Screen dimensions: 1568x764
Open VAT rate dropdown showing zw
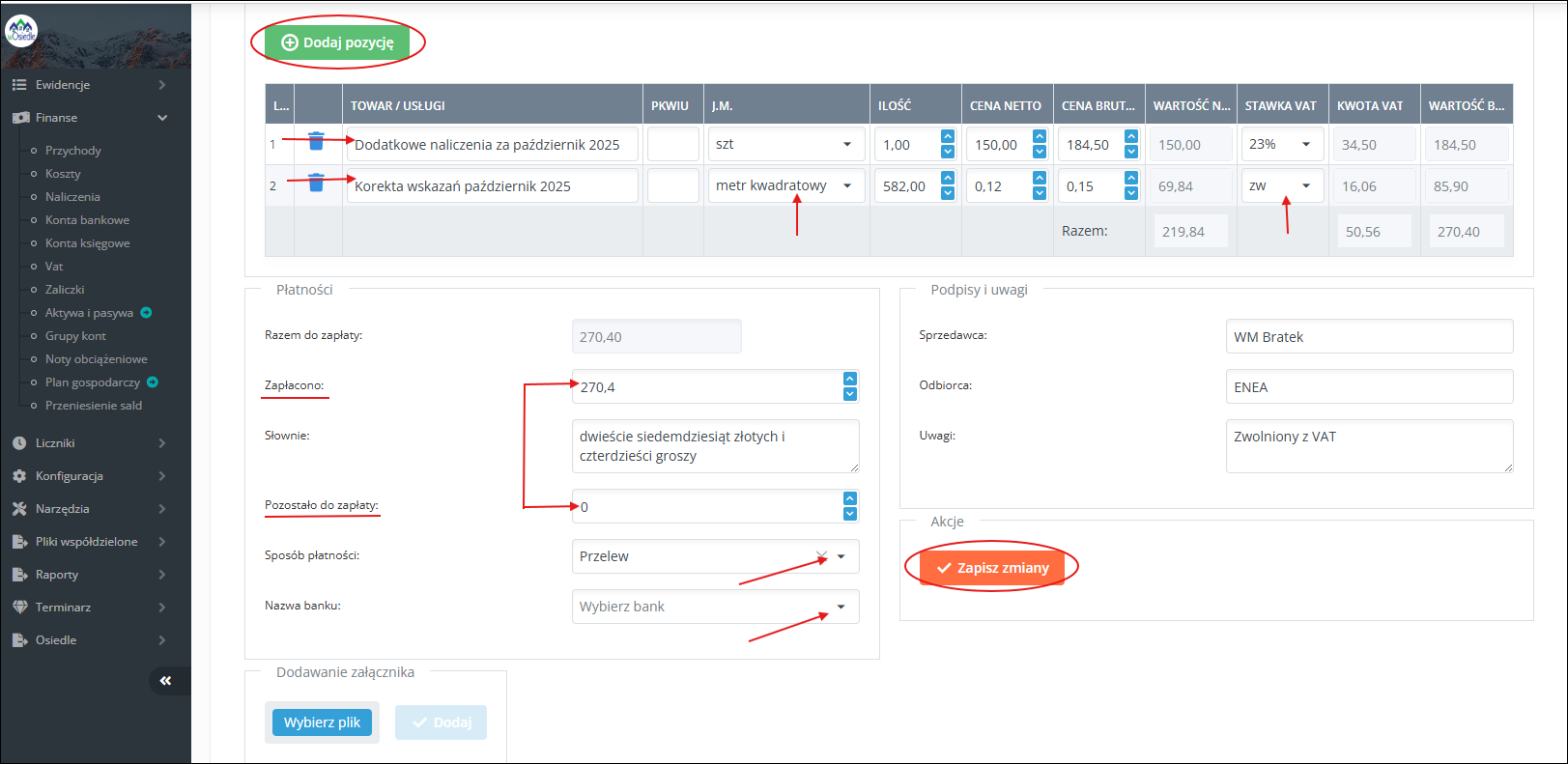[x=1280, y=185]
